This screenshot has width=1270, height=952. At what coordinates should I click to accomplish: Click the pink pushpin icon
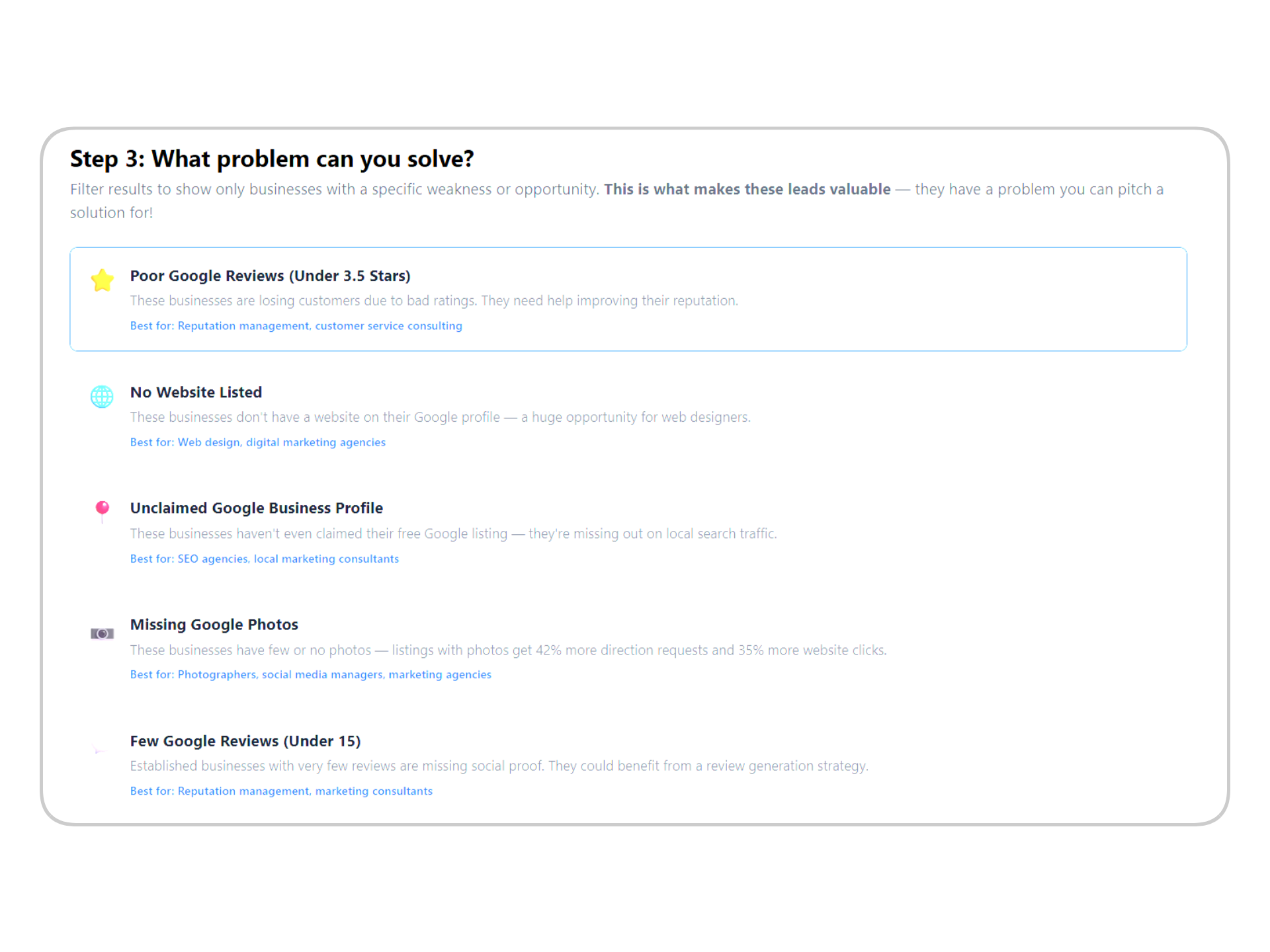(102, 511)
